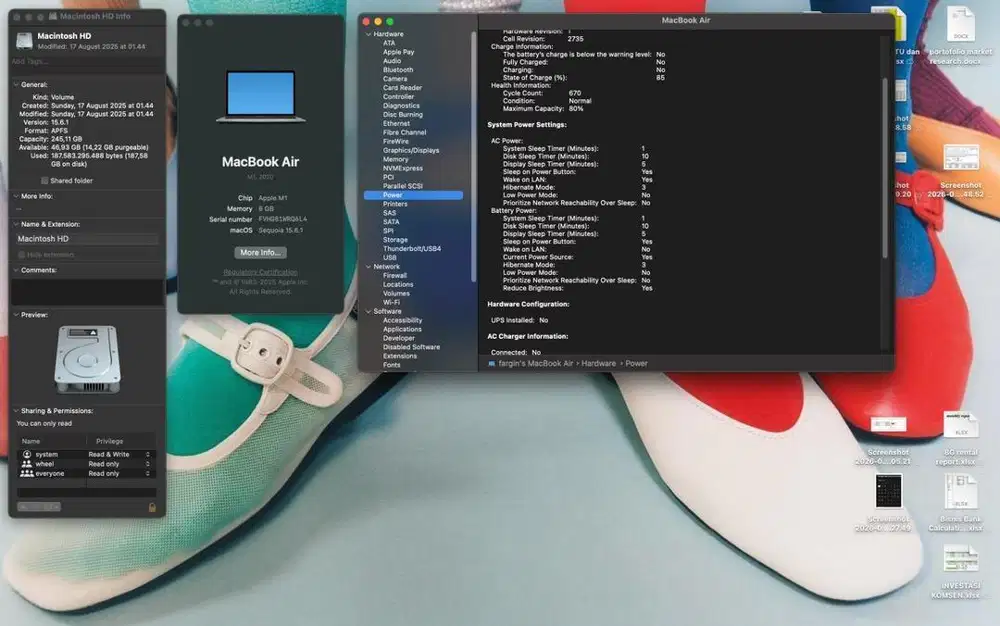Screen dimensions: 1000x626
Task: Select the everyone group icon in the permissions list
Action: click(x=27, y=473)
